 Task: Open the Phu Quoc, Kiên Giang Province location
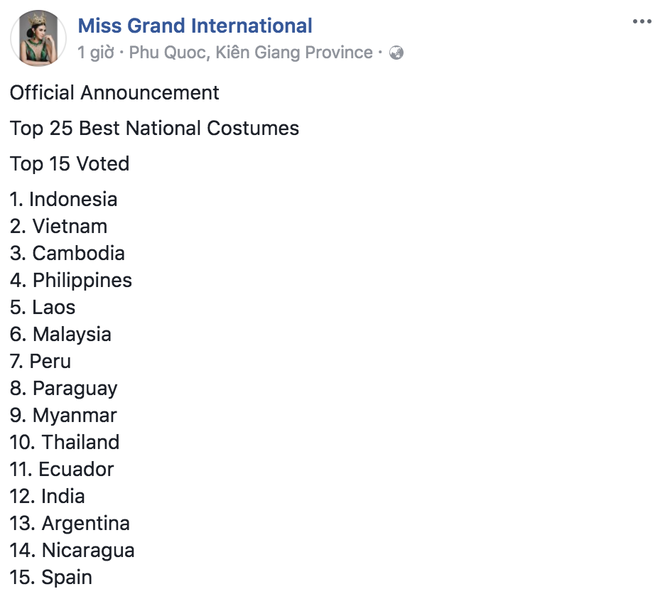point(251,53)
